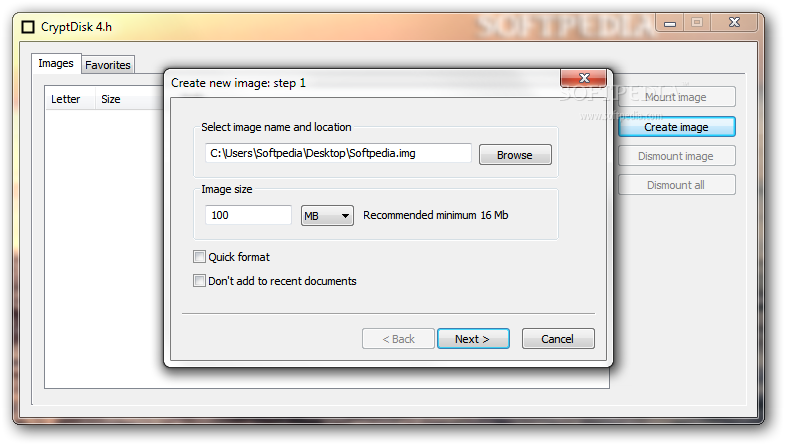
Task: Close the CryptDisk main window
Action: pyautogui.click(x=734, y=23)
